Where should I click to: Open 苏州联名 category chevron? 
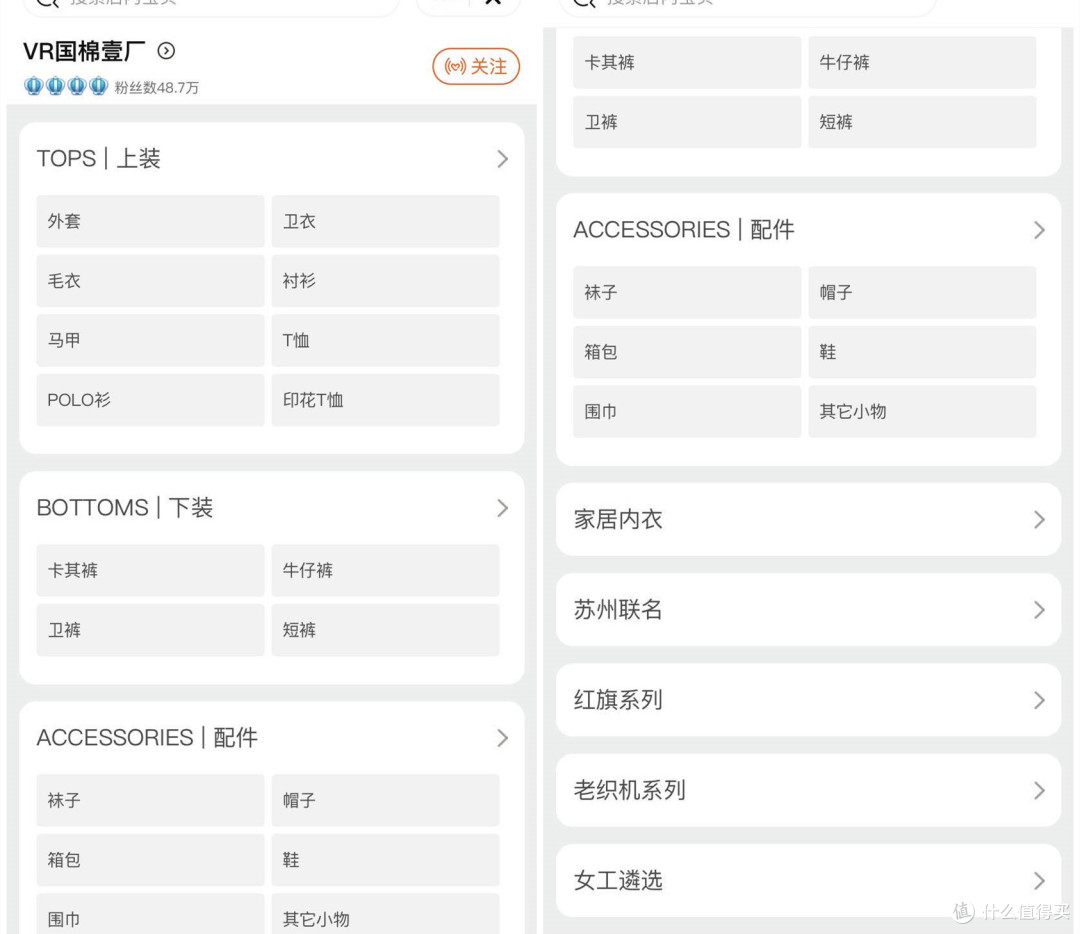[x=1039, y=610]
